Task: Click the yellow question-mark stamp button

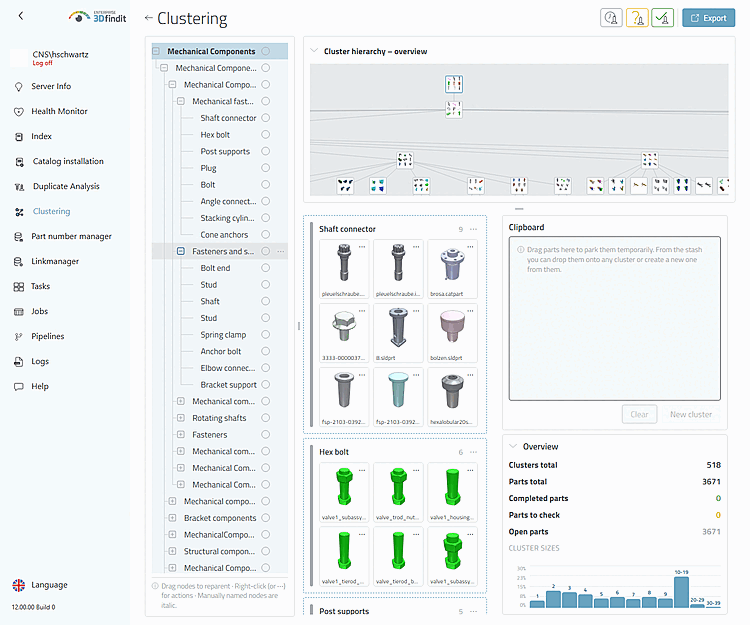Action: click(637, 18)
